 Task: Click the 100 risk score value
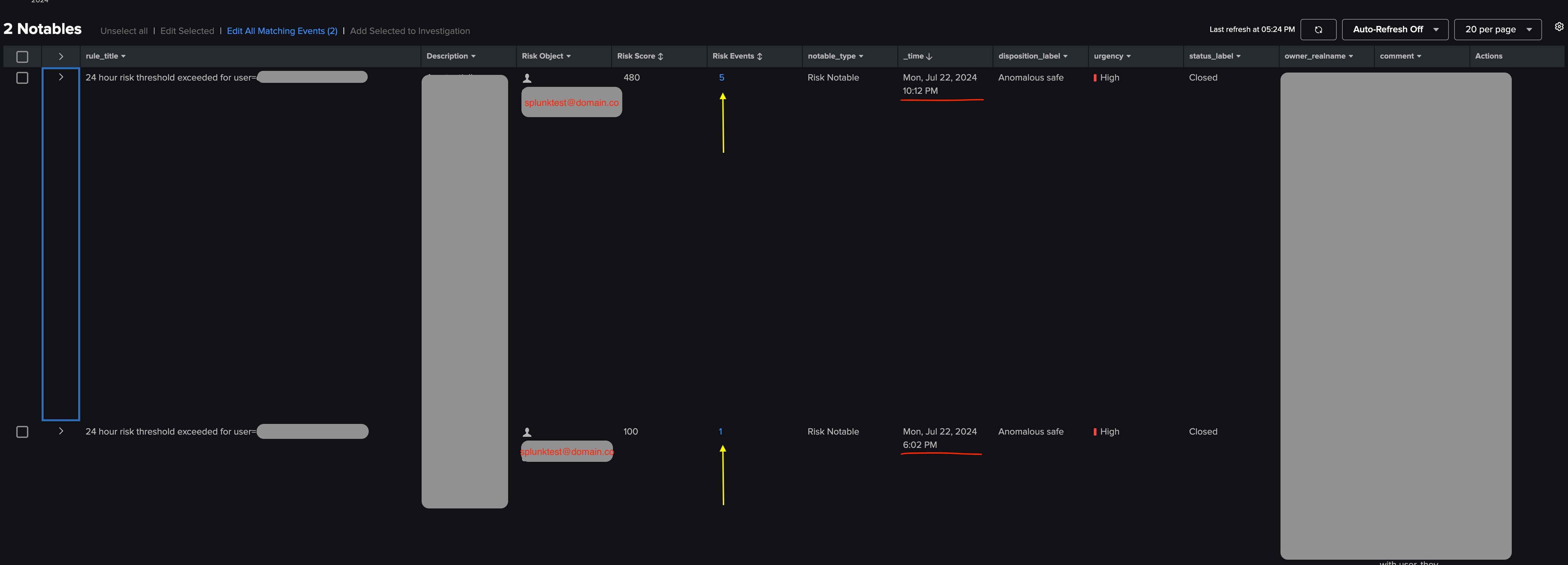(x=631, y=431)
